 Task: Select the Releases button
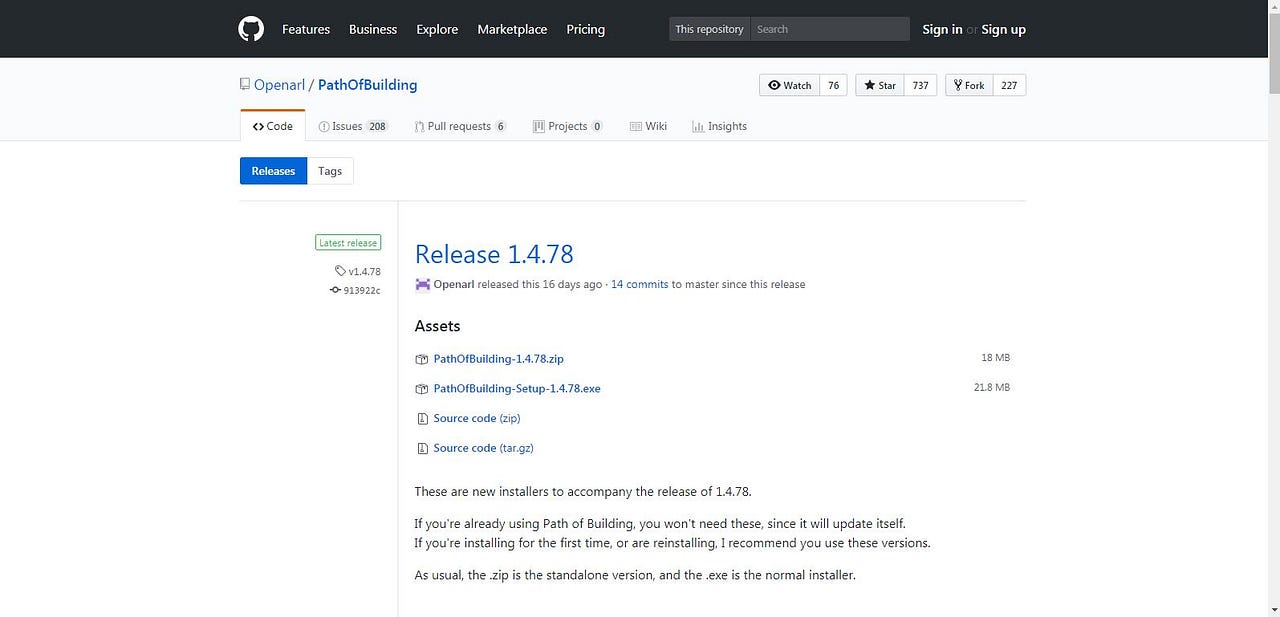click(273, 171)
